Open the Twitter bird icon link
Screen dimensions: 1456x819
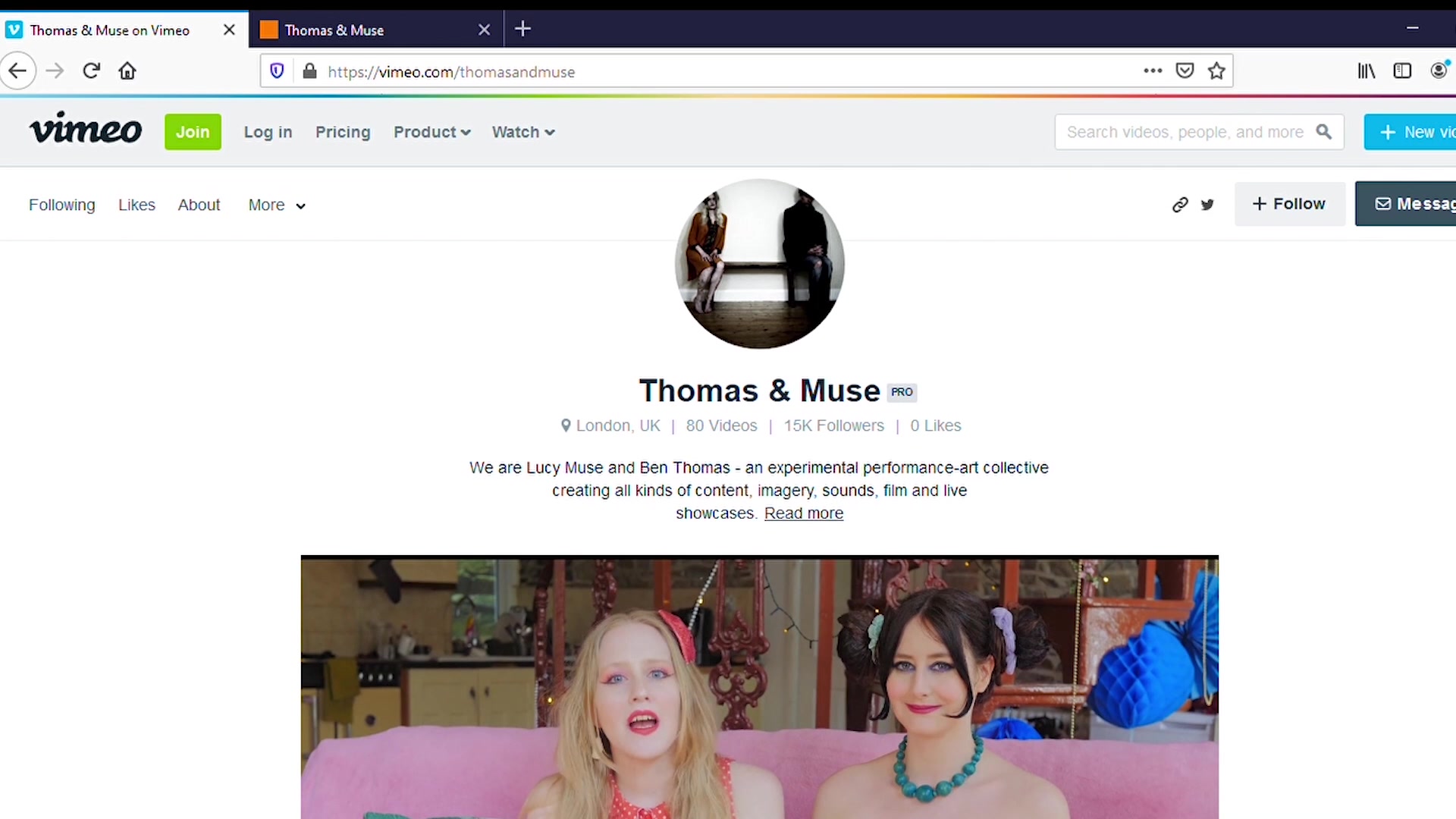[x=1208, y=205]
